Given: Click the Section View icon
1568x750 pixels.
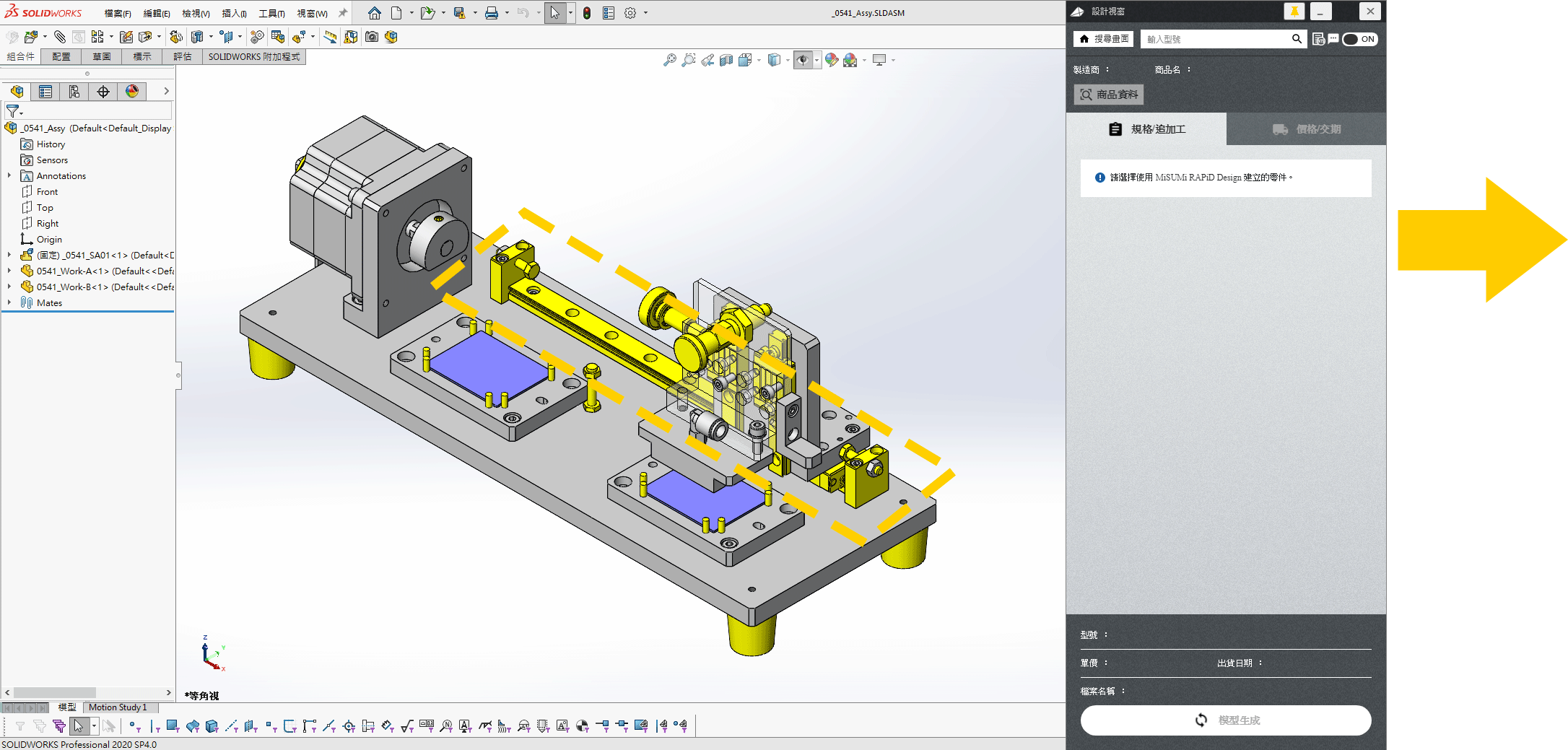Looking at the screenshot, I should pyautogui.click(x=726, y=61).
